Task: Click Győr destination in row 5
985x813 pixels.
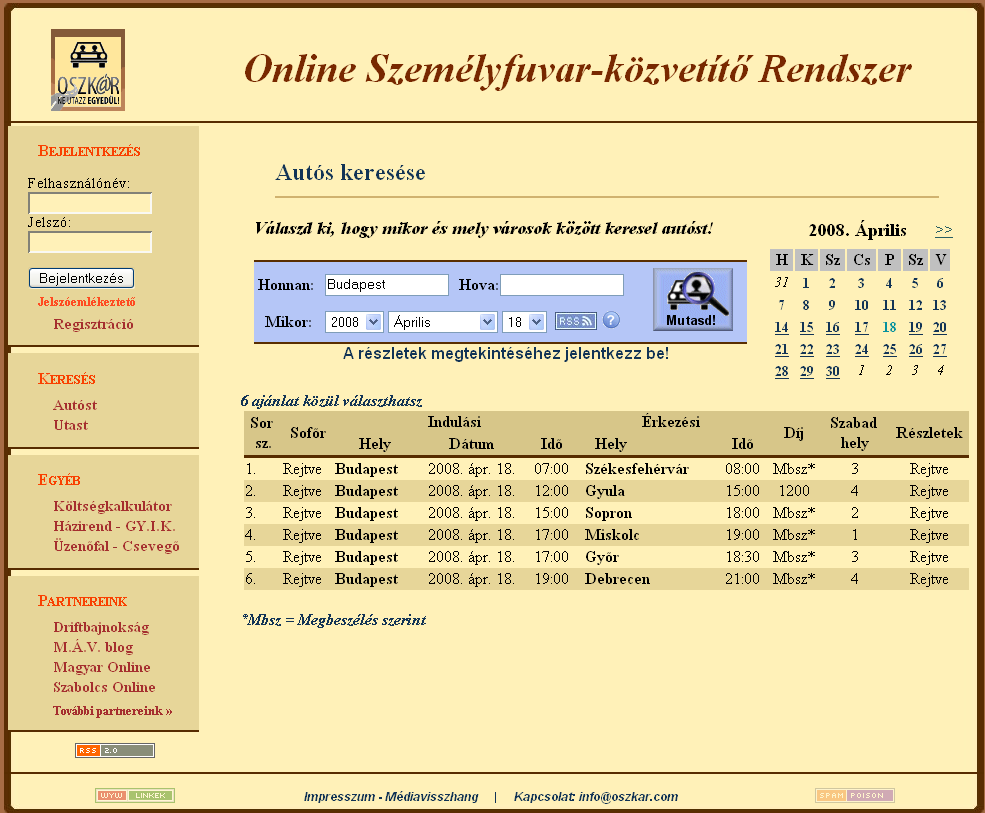Action: pos(602,557)
